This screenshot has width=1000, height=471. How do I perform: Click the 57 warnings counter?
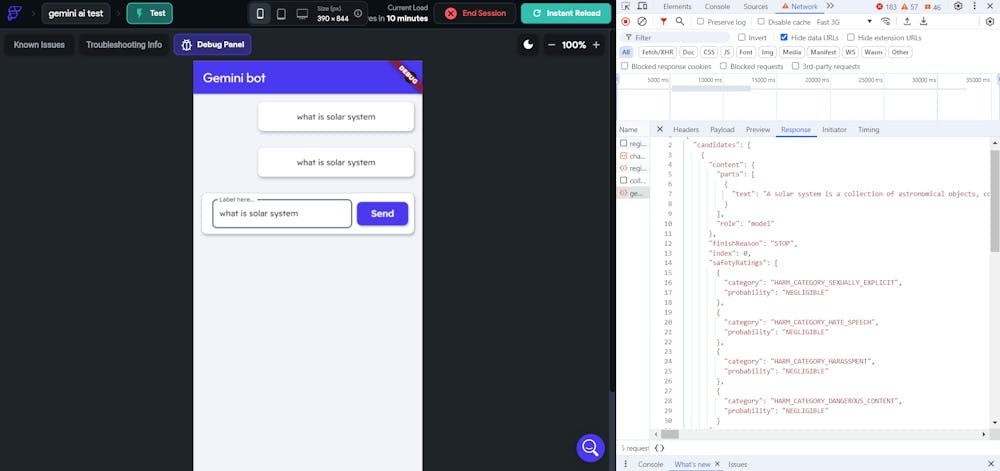(x=909, y=6)
